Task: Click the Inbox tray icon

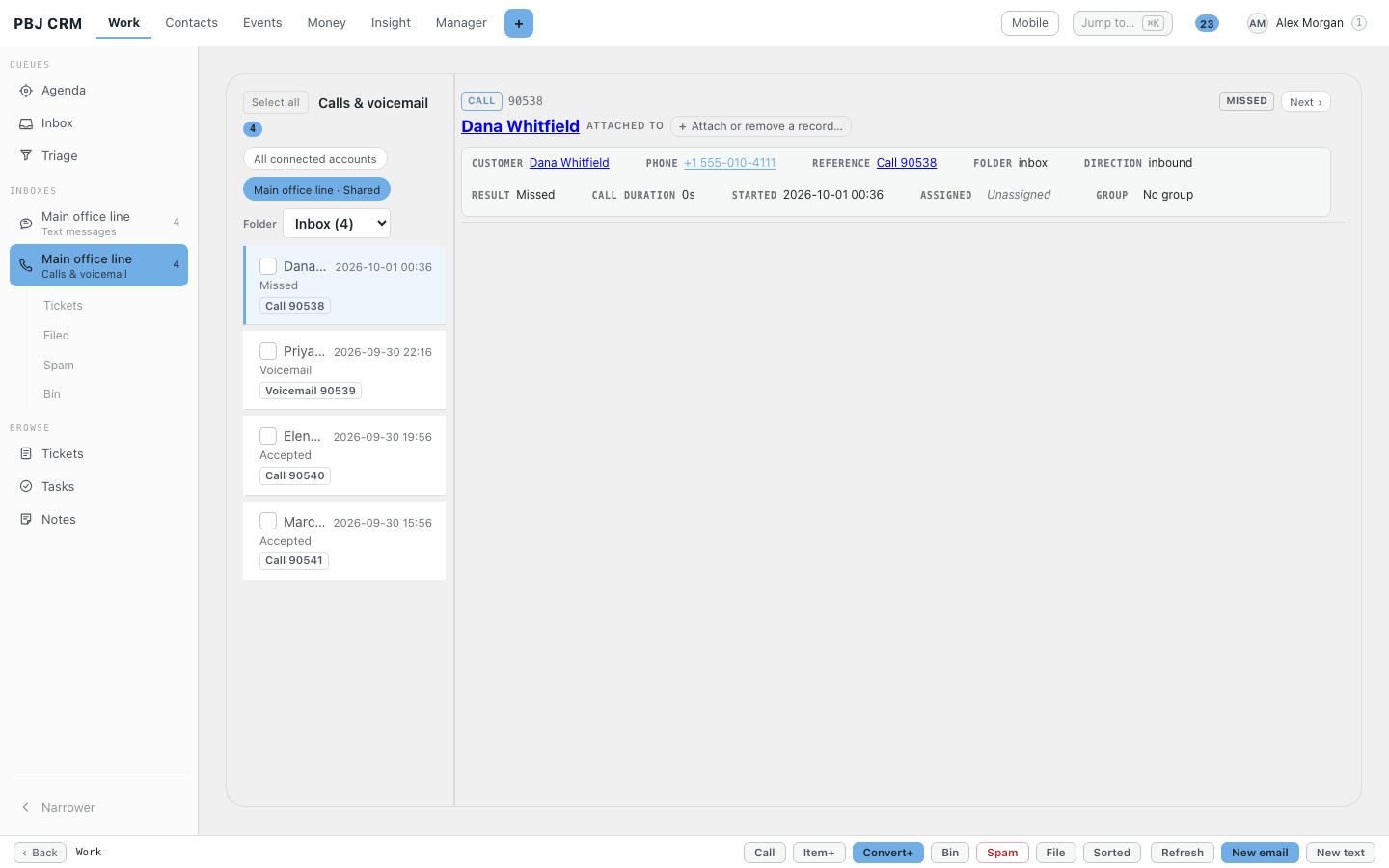Action: click(x=26, y=123)
